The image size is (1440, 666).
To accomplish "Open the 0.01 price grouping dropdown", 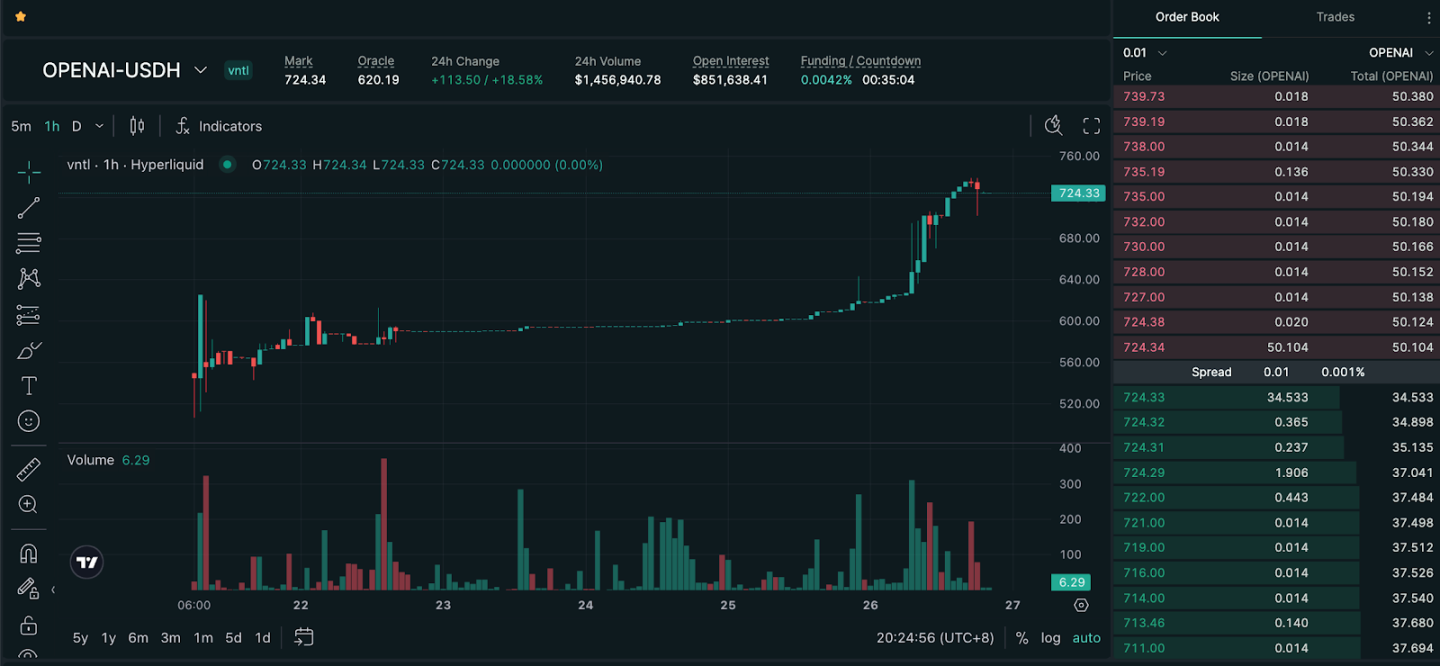I will (1144, 53).
